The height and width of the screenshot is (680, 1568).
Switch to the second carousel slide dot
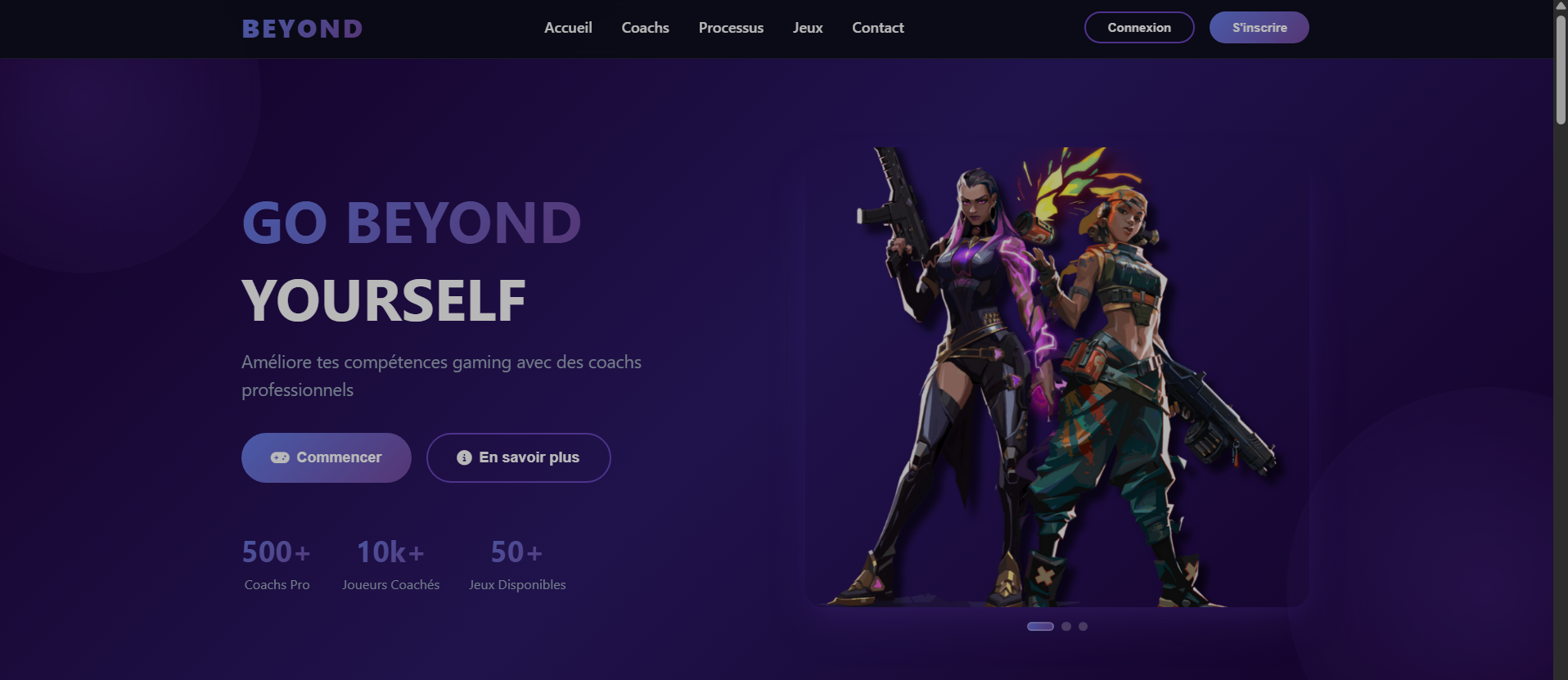[1066, 626]
